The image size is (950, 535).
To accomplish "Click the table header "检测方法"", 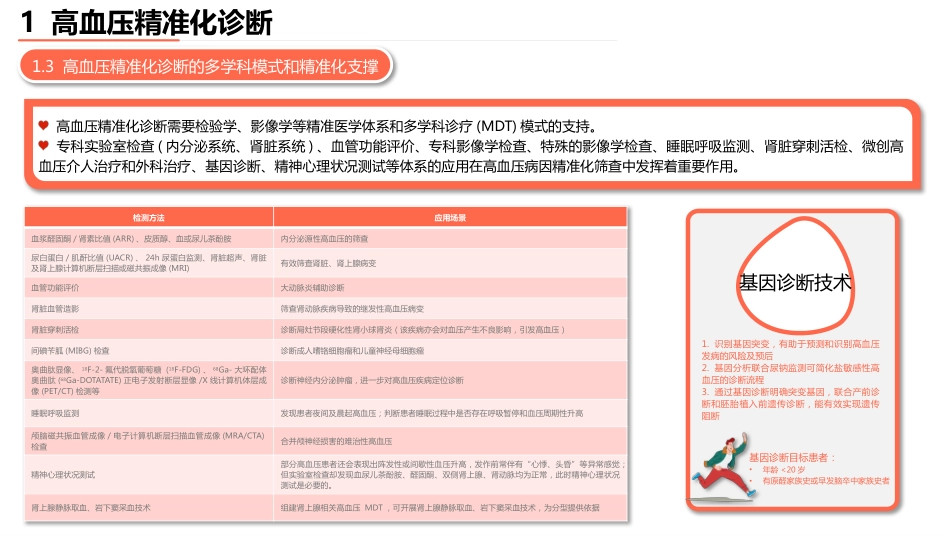I will pyautogui.click(x=148, y=218).
